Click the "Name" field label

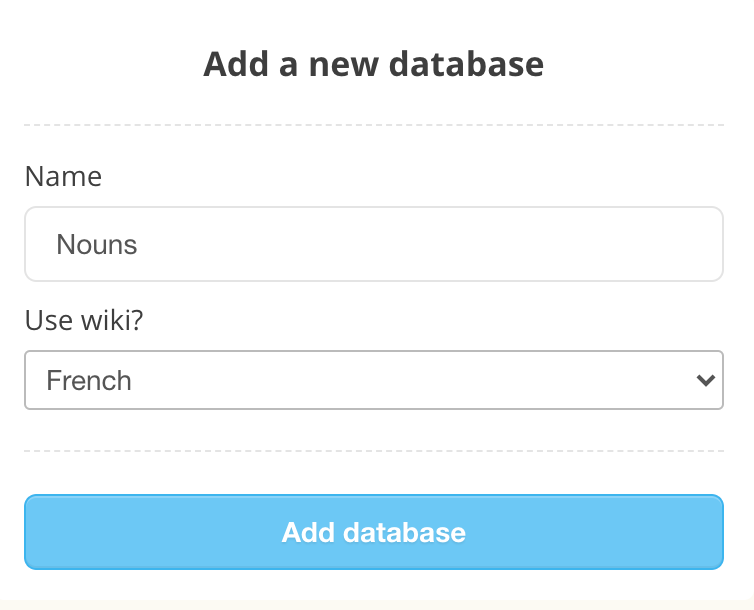[63, 177]
